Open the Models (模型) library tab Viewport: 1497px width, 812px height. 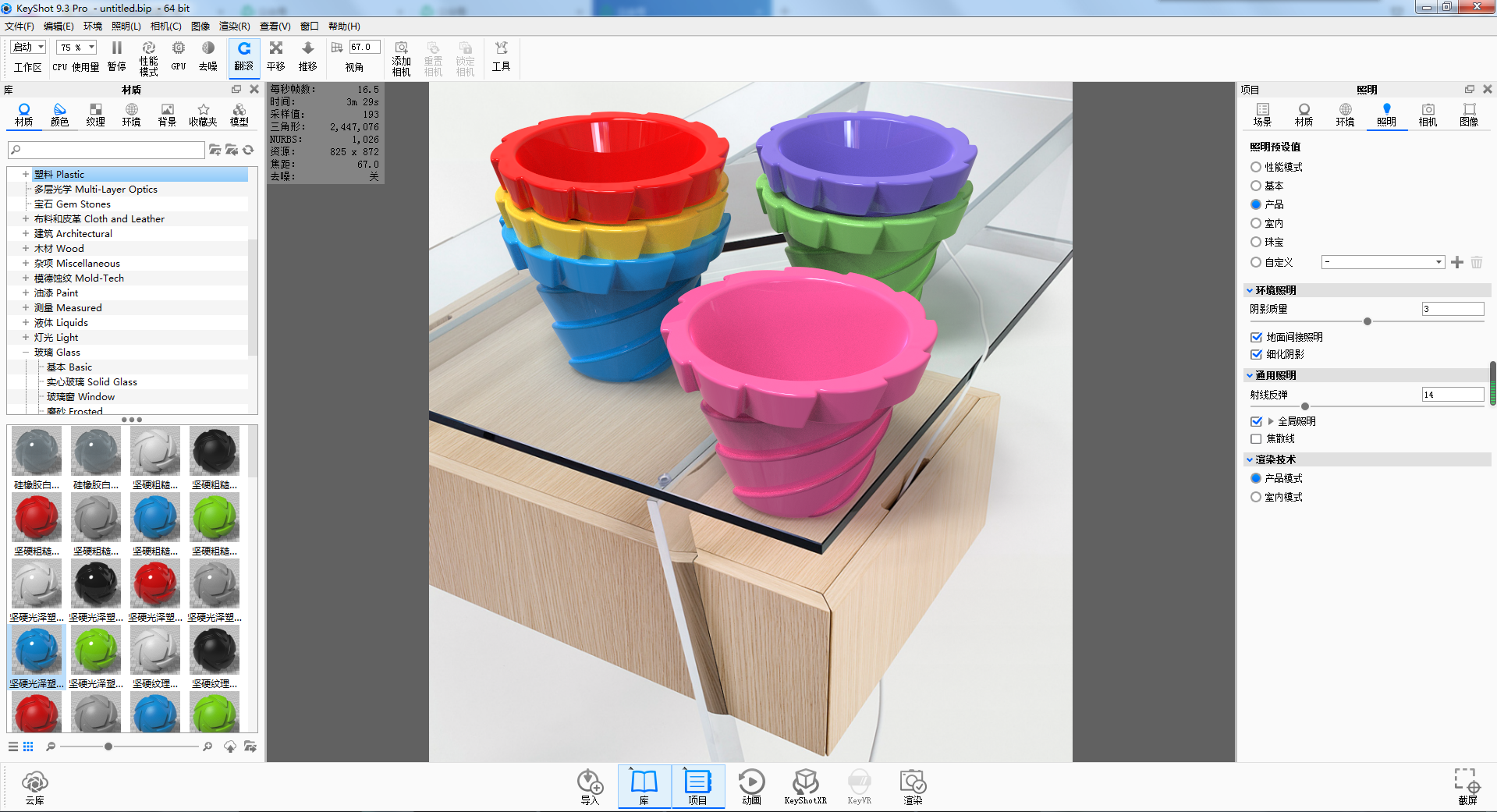point(239,115)
